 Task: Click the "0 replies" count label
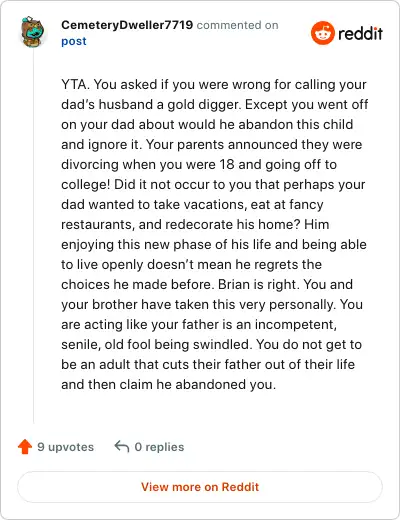point(159,447)
